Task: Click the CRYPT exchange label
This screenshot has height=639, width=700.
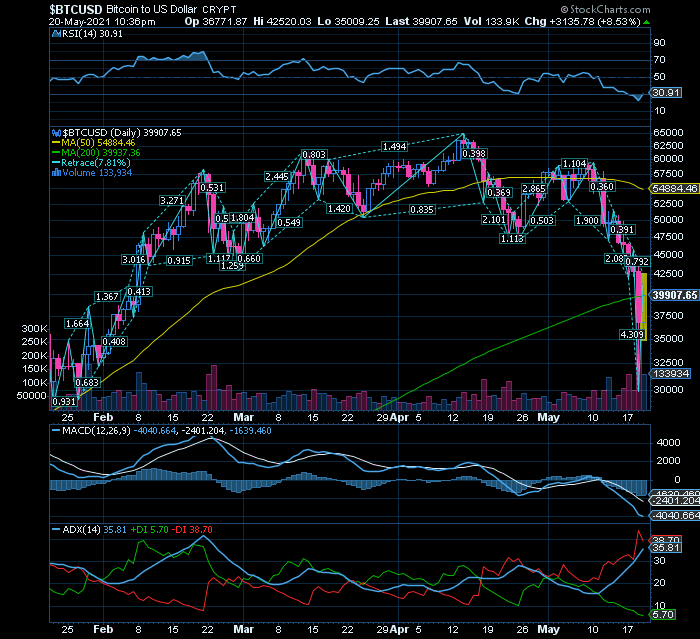Action: pos(219,9)
